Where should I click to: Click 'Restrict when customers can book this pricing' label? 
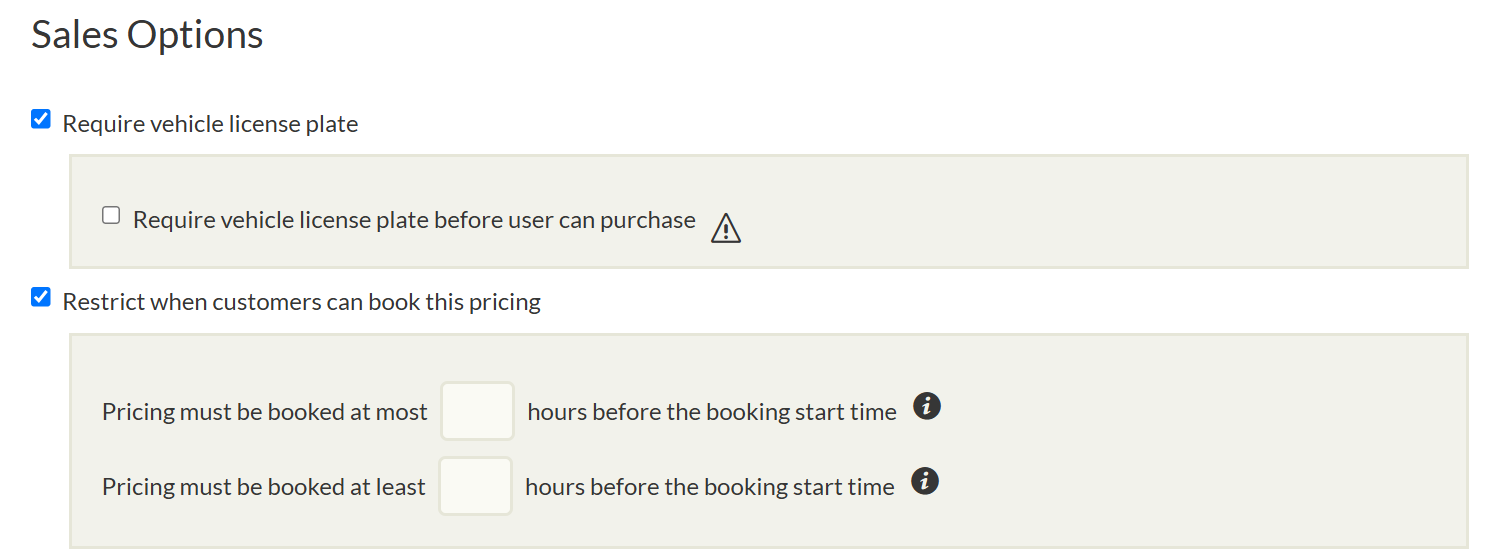click(x=301, y=302)
